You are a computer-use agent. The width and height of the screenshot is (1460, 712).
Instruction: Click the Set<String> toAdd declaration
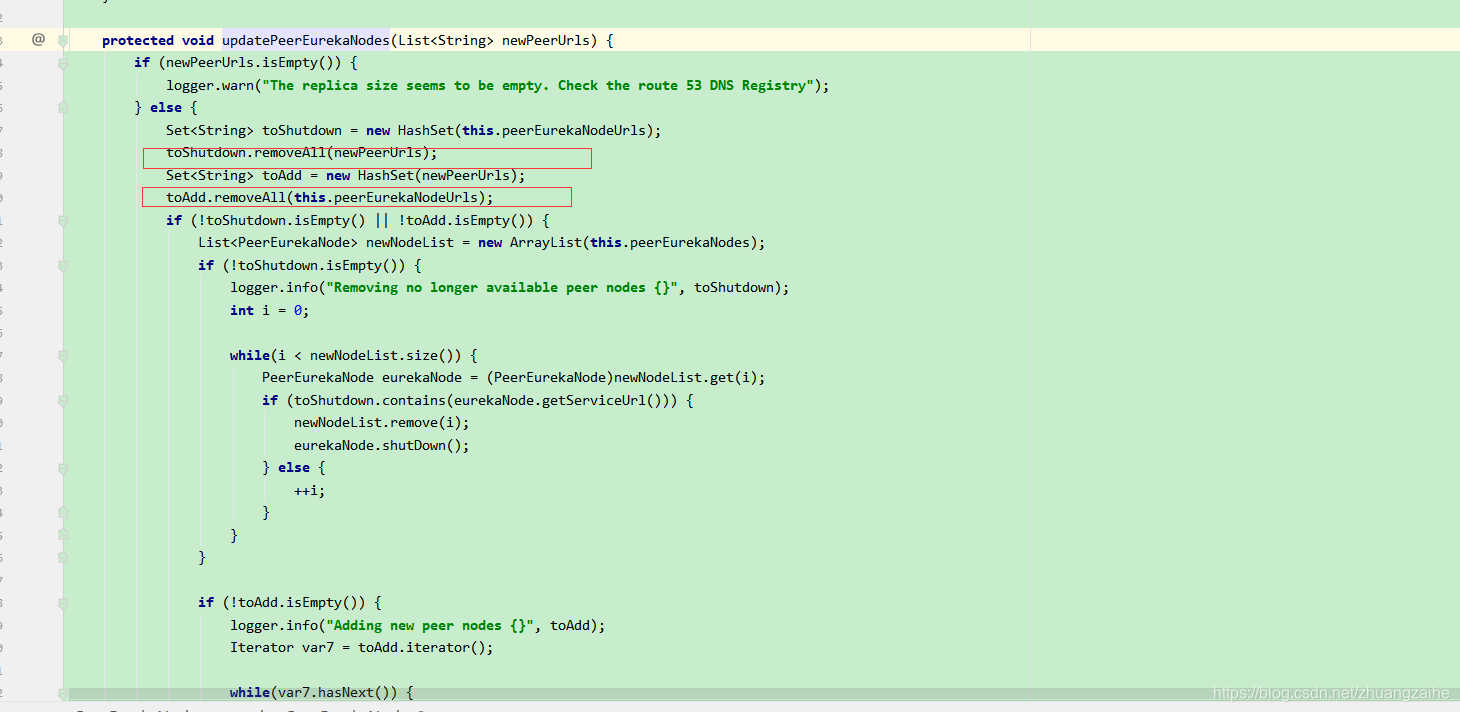point(346,175)
